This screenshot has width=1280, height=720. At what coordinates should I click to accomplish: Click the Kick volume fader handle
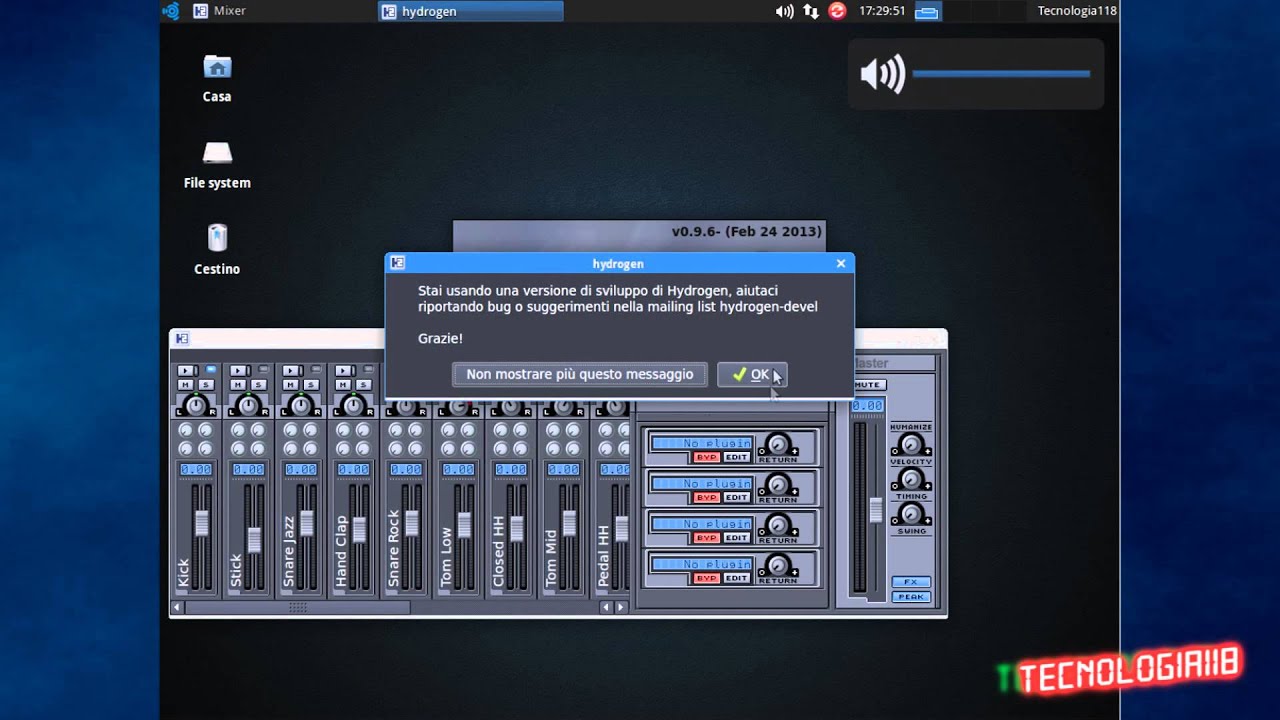point(201,523)
